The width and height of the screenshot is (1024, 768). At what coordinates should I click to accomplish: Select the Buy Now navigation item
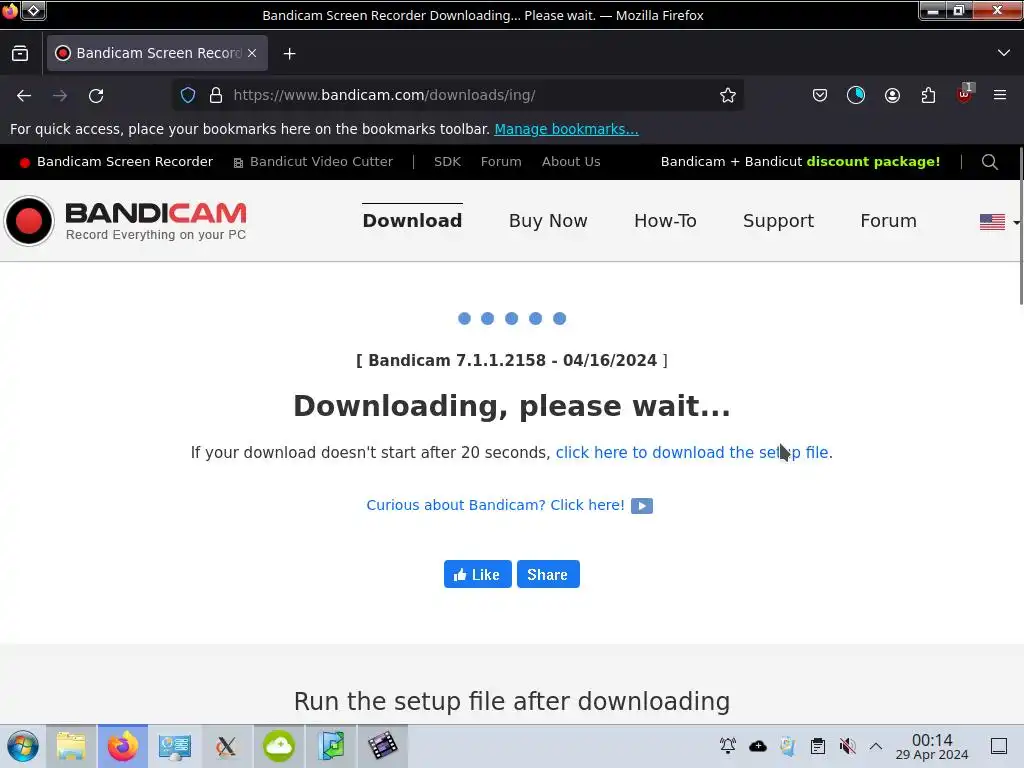coord(548,221)
